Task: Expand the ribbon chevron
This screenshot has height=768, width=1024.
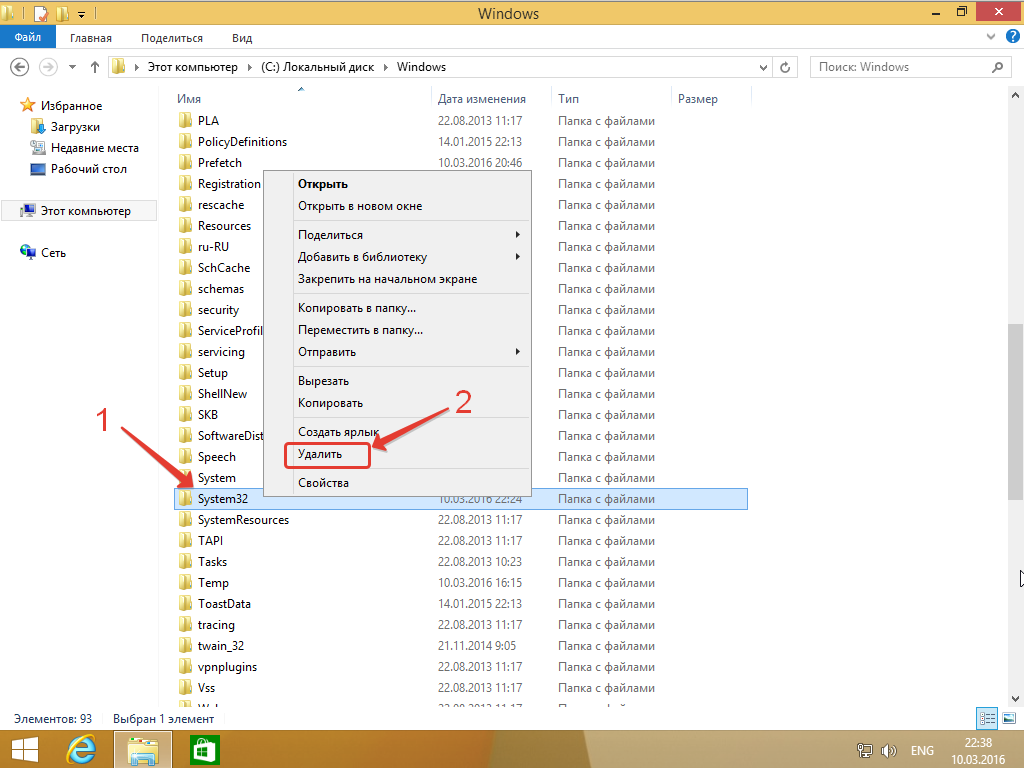Action: (x=991, y=37)
